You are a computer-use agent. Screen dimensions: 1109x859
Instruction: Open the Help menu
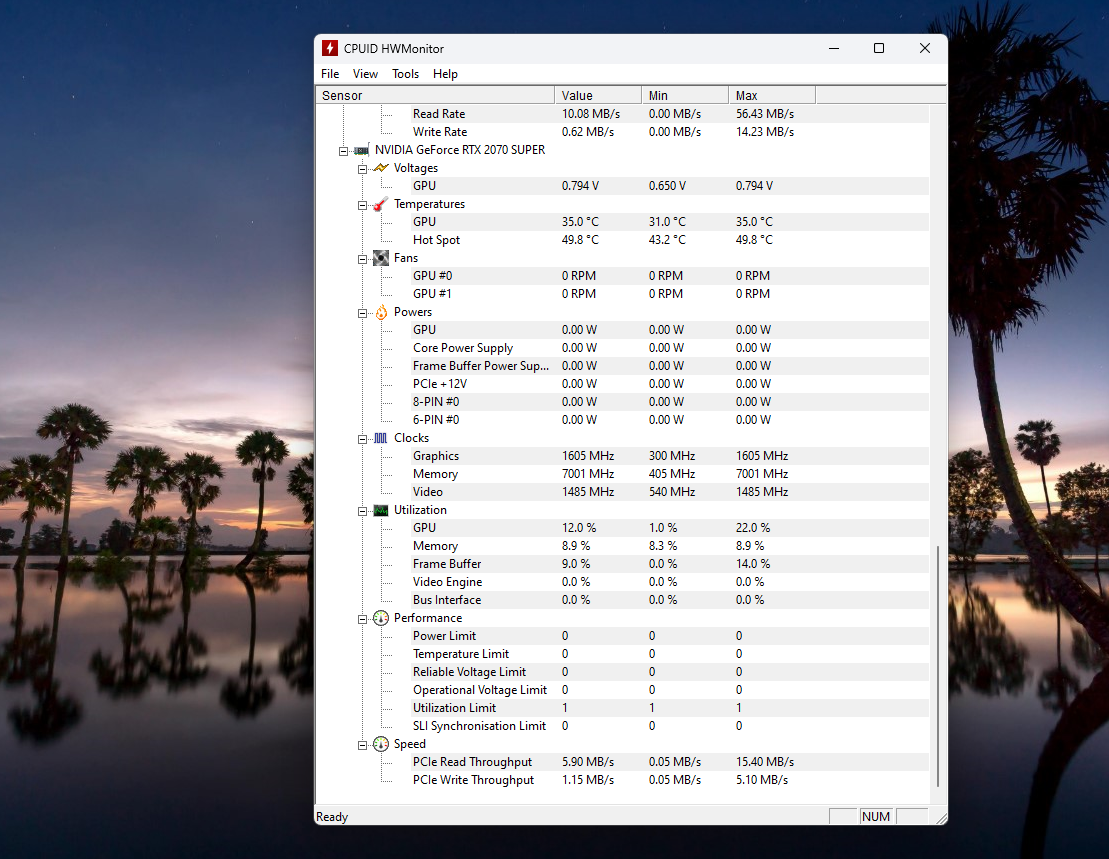click(x=445, y=74)
